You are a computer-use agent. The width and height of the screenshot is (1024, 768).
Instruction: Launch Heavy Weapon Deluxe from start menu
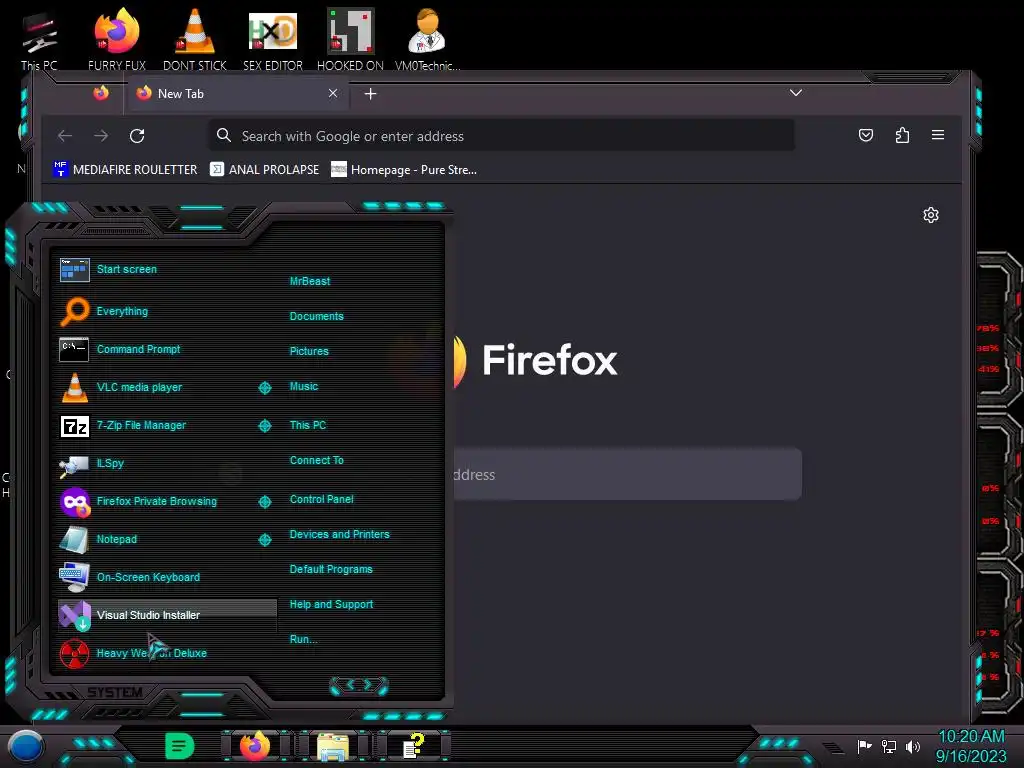point(167,653)
